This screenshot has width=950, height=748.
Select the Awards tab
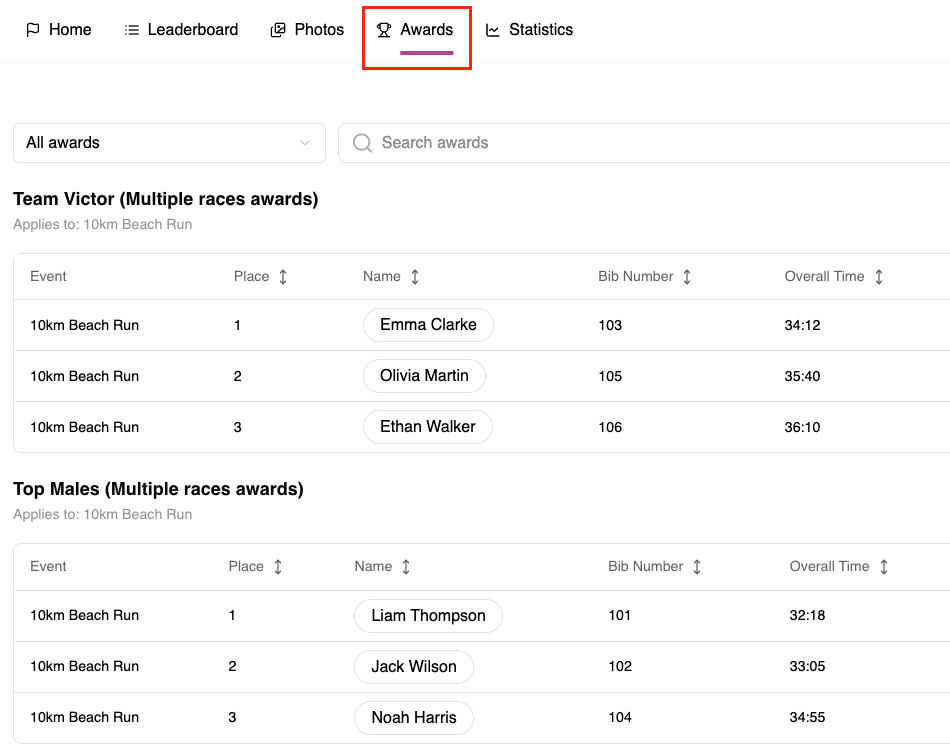(x=415, y=30)
